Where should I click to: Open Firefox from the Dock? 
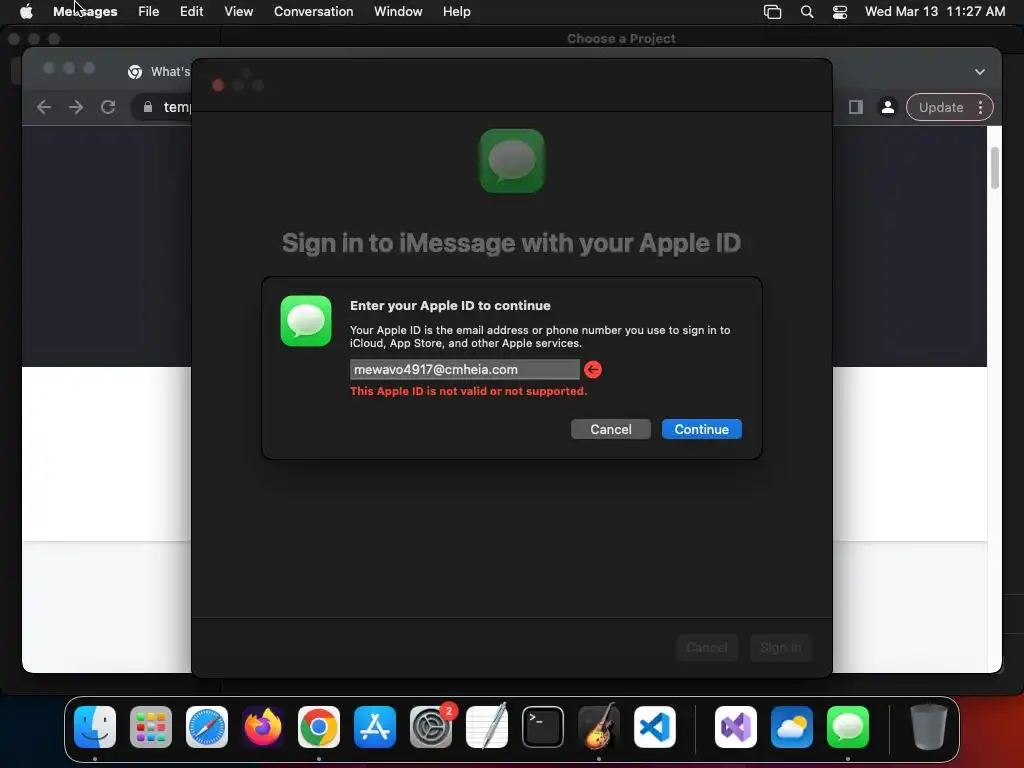coord(263,727)
